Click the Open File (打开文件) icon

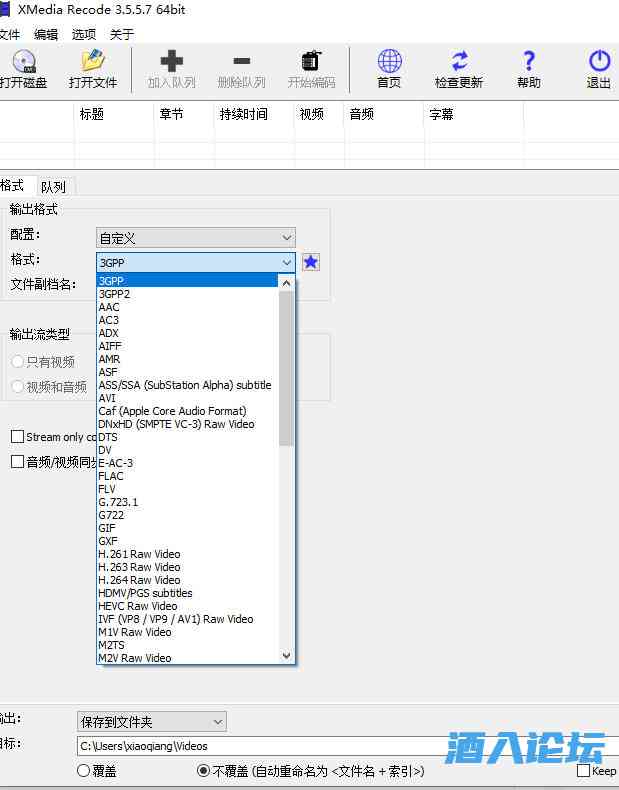click(93, 62)
